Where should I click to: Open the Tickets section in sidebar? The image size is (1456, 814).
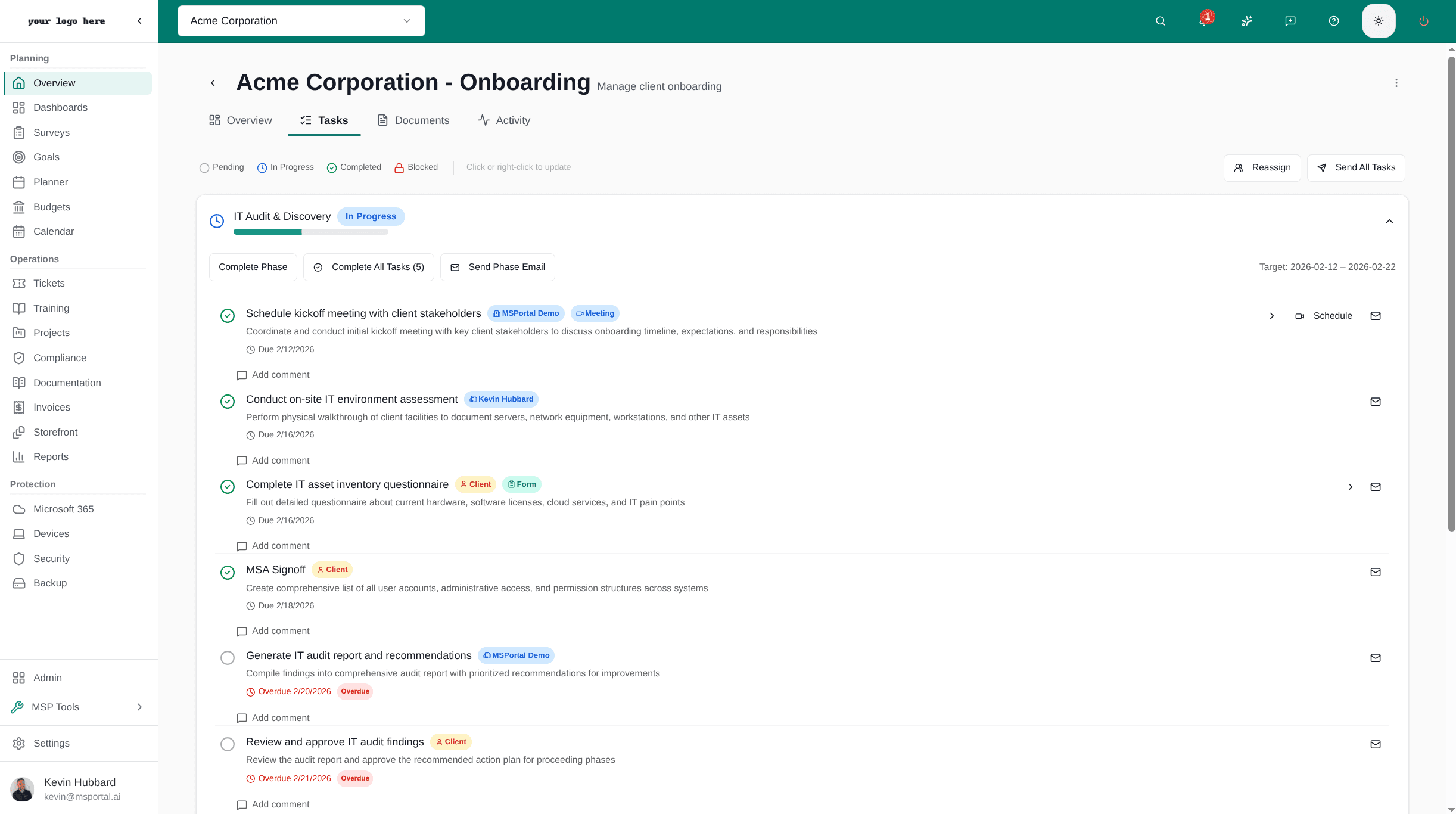coord(49,283)
